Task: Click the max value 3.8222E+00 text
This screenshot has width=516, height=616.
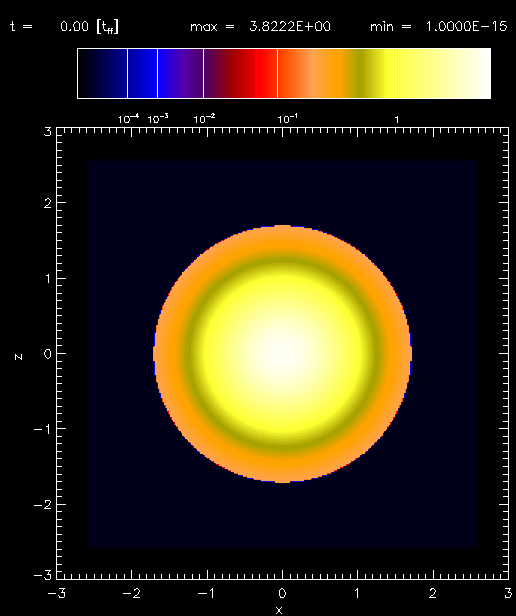Action: pos(290,27)
